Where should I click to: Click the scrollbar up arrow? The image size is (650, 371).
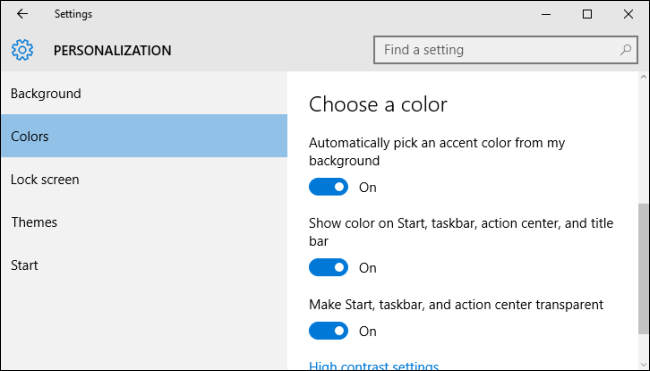(x=643, y=77)
